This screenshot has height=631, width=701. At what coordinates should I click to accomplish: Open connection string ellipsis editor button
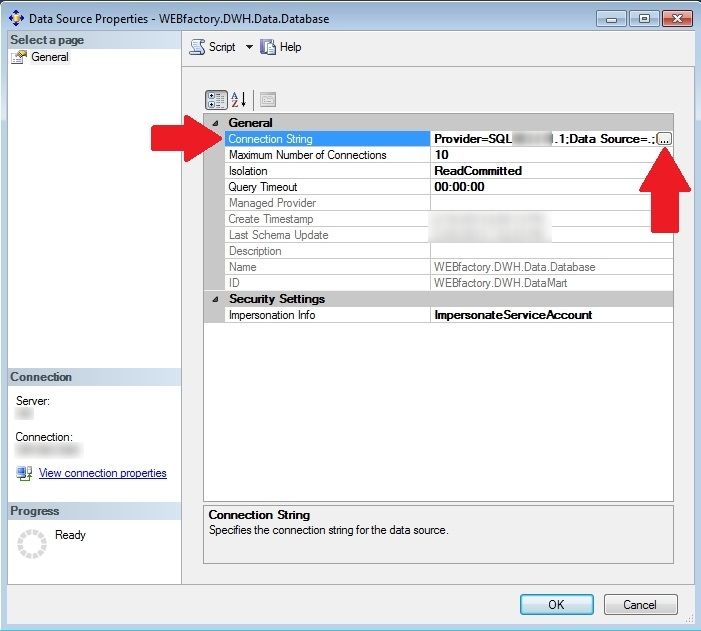(664, 139)
